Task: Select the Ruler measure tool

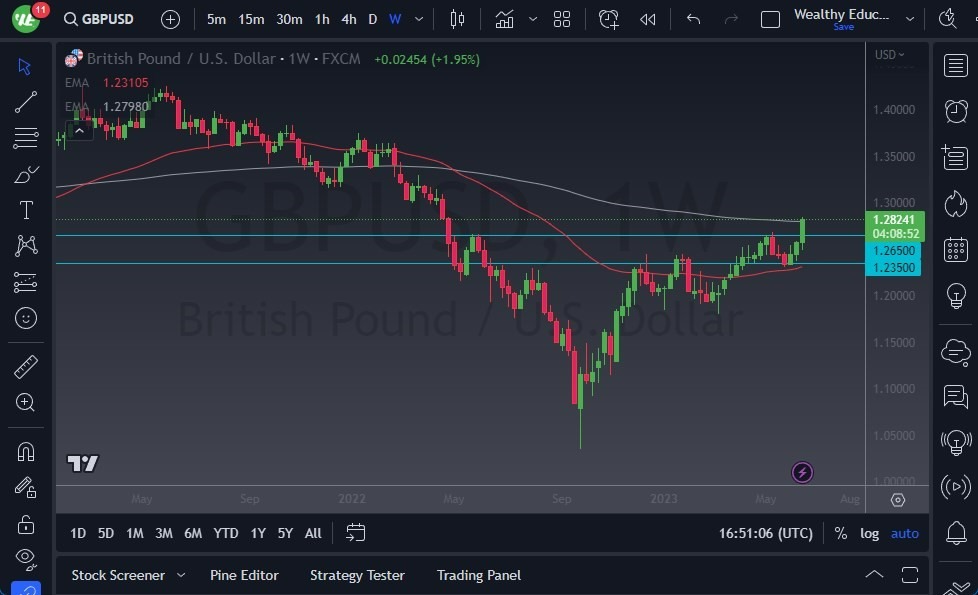Action: [27, 366]
